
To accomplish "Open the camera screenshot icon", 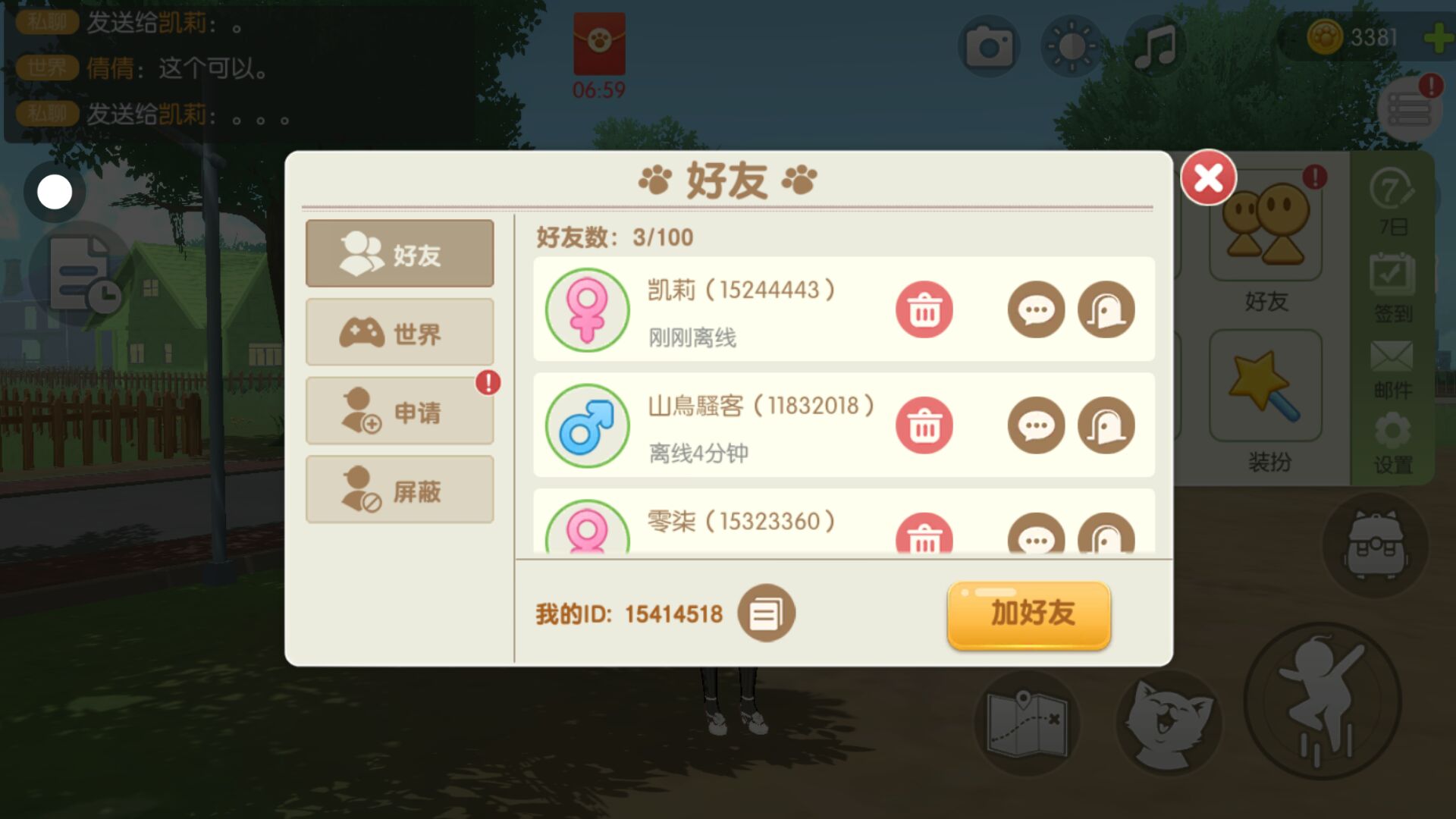I will point(989,47).
